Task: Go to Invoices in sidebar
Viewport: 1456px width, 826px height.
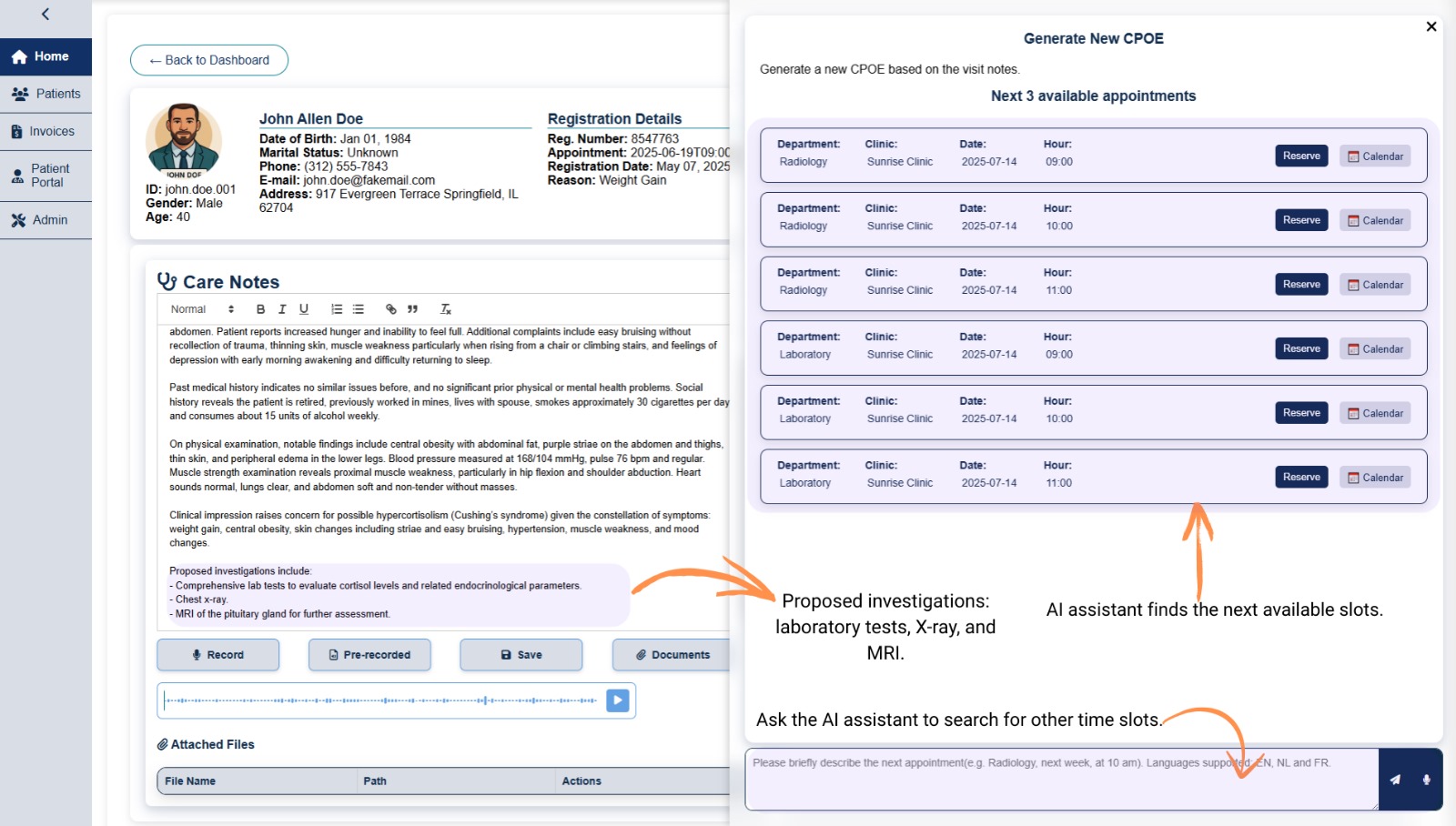Action: (x=46, y=132)
